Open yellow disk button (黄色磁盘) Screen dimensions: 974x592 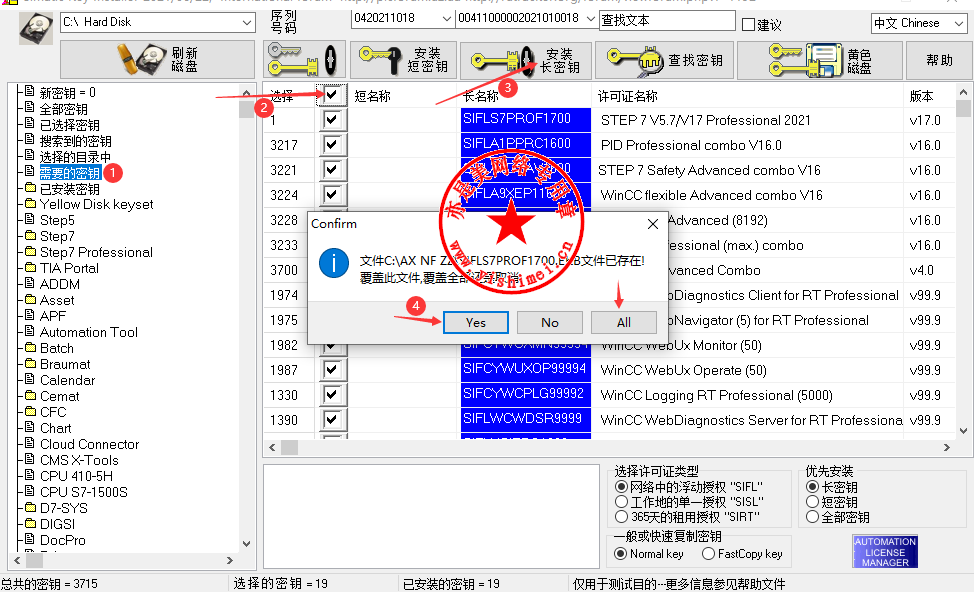click(819, 60)
